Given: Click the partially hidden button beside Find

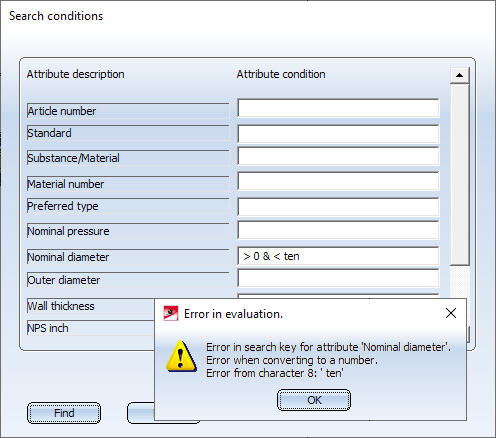Looking at the screenshot, I should click(x=141, y=413).
